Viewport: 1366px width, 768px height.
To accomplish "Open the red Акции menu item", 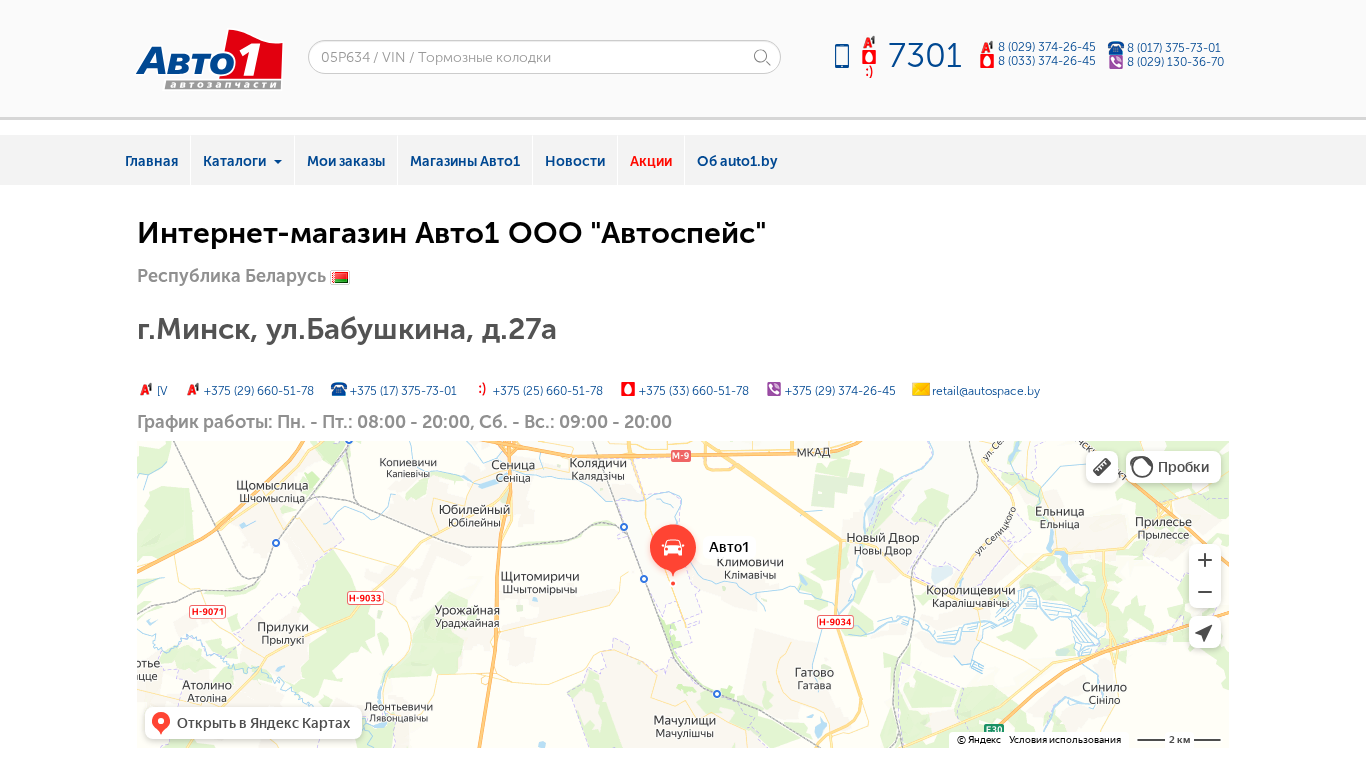I will point(651,161).
